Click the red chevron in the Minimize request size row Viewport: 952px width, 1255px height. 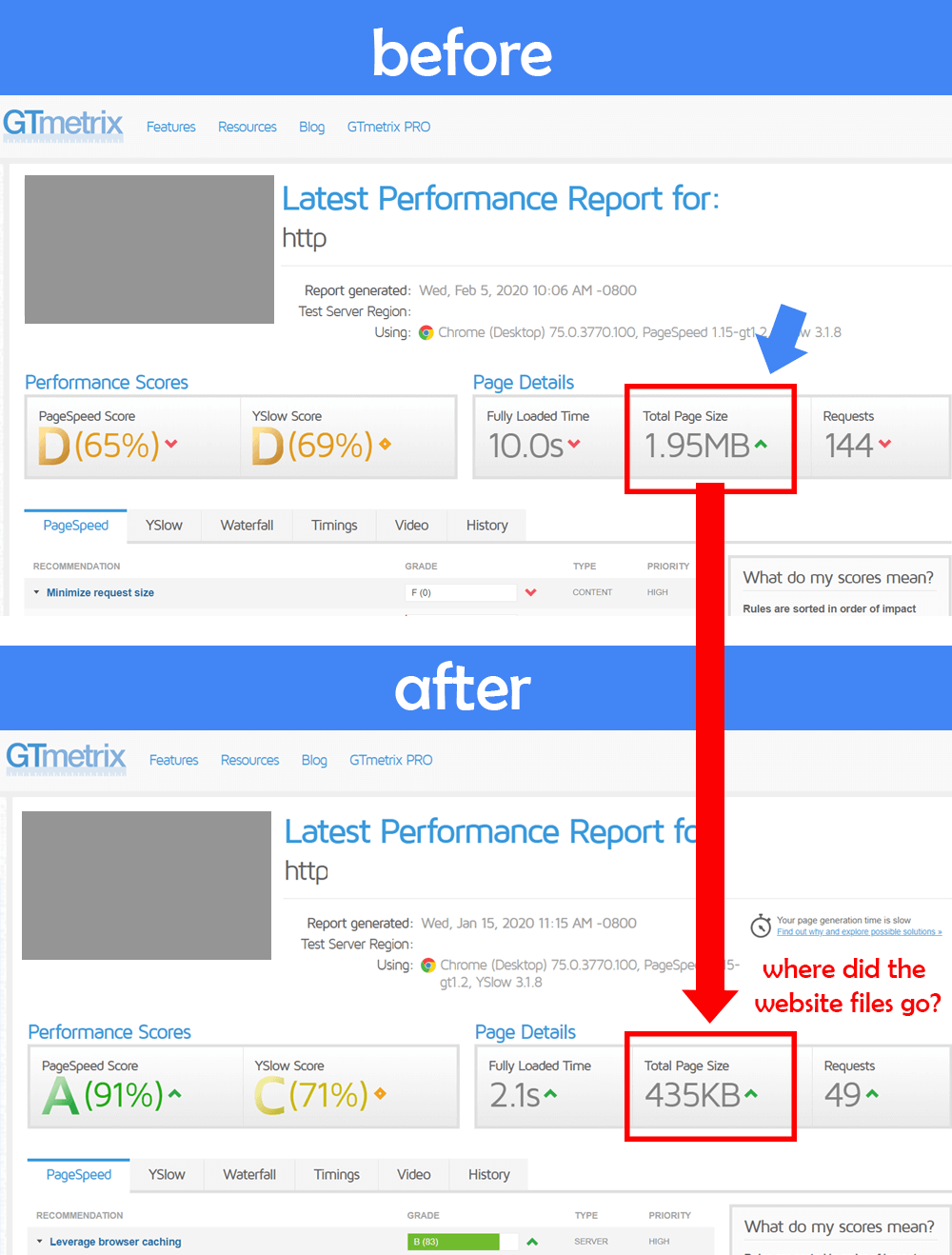point(530,592)
